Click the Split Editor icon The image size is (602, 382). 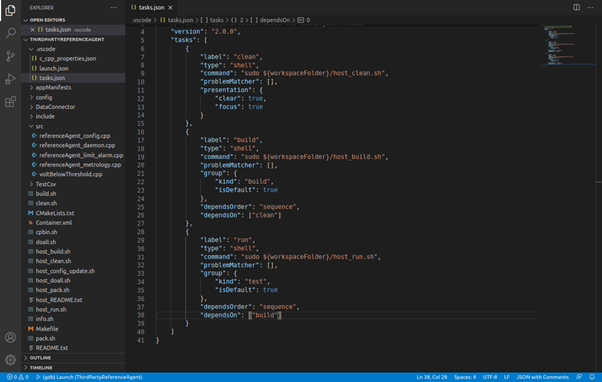576,7
